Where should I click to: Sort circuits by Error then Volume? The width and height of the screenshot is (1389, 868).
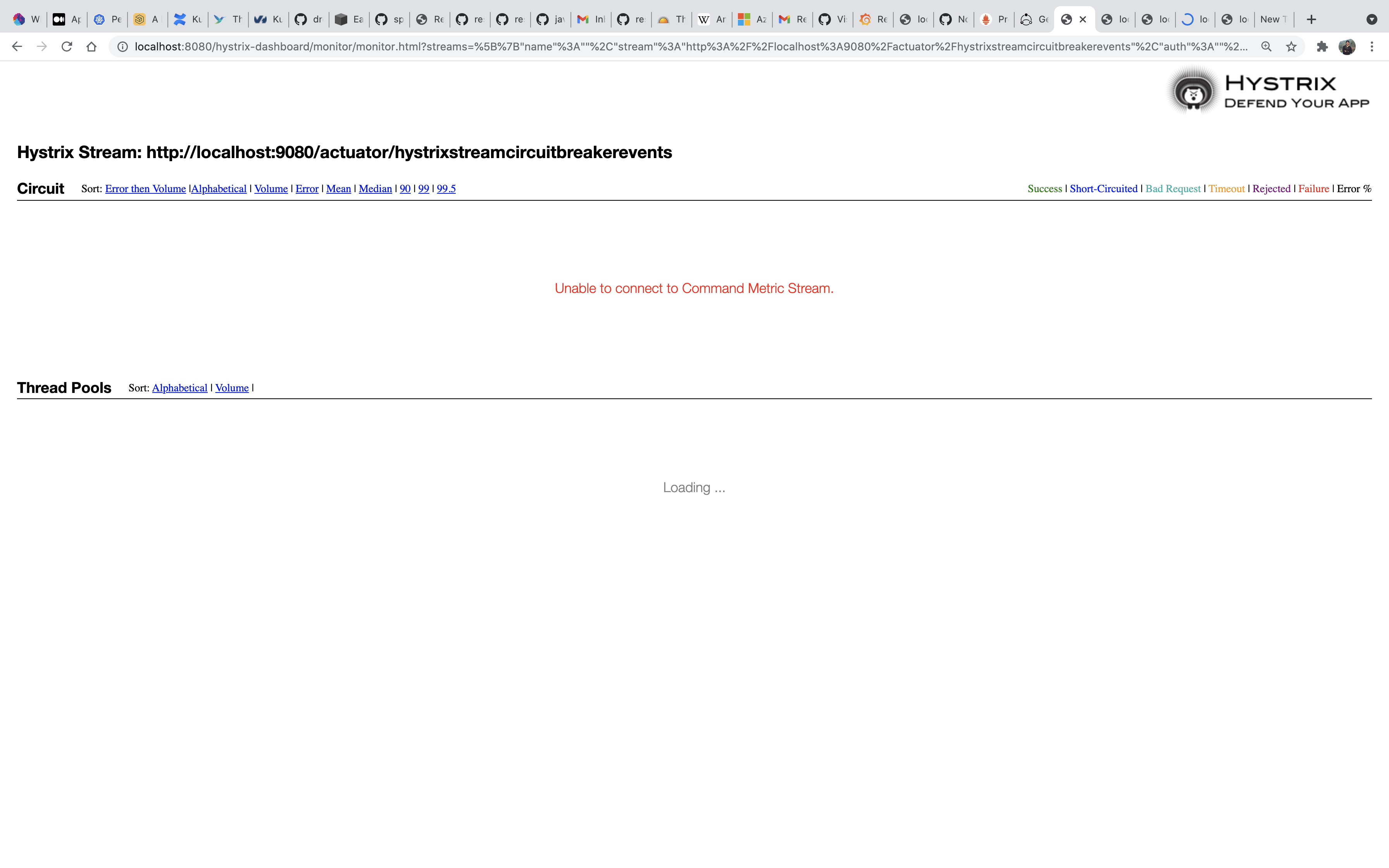coord(145,189)
